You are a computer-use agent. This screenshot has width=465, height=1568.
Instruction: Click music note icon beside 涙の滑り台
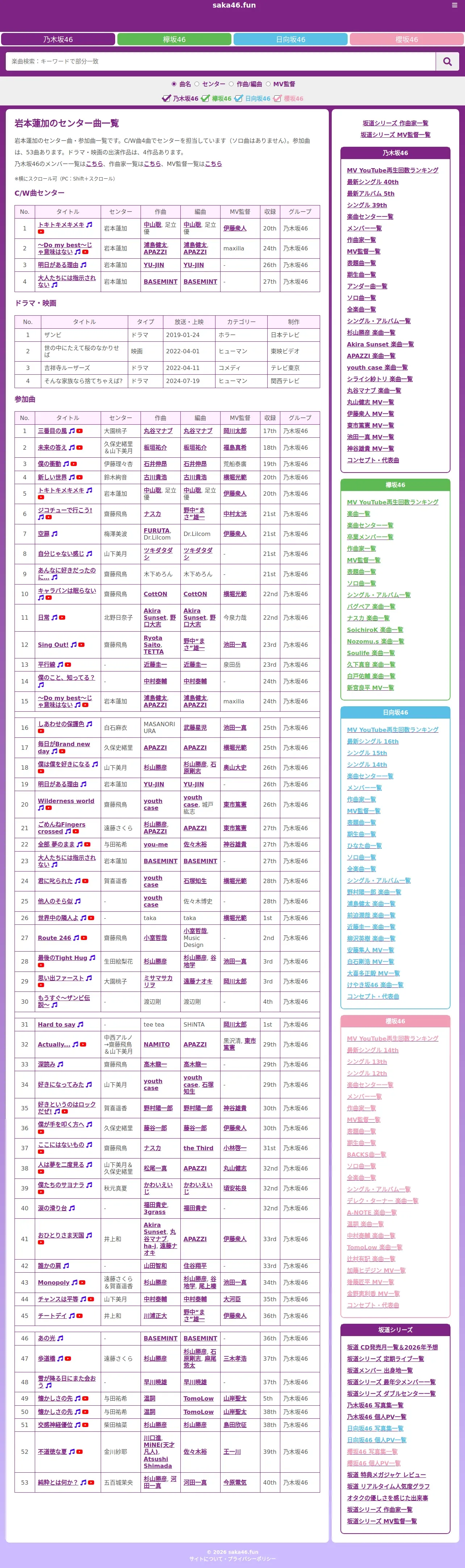(72, 1208)
